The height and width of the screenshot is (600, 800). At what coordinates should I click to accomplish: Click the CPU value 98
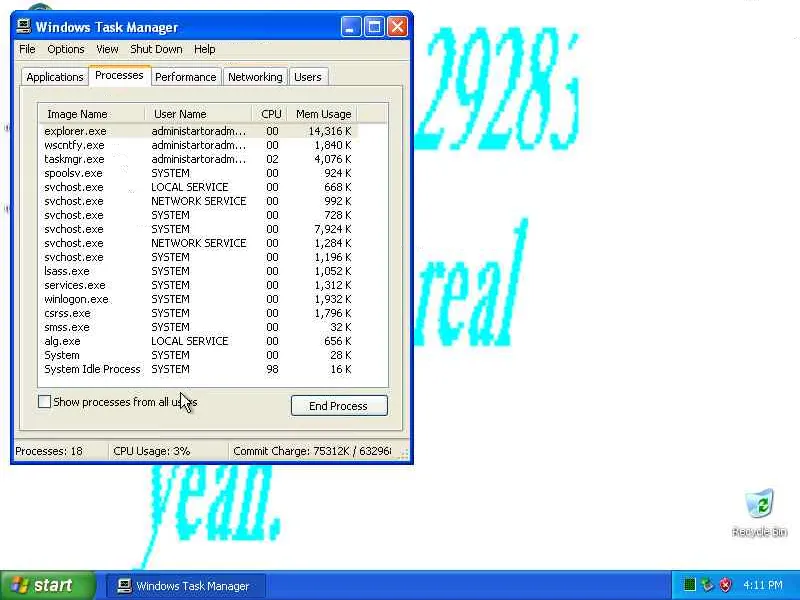(x=272, y=369)
